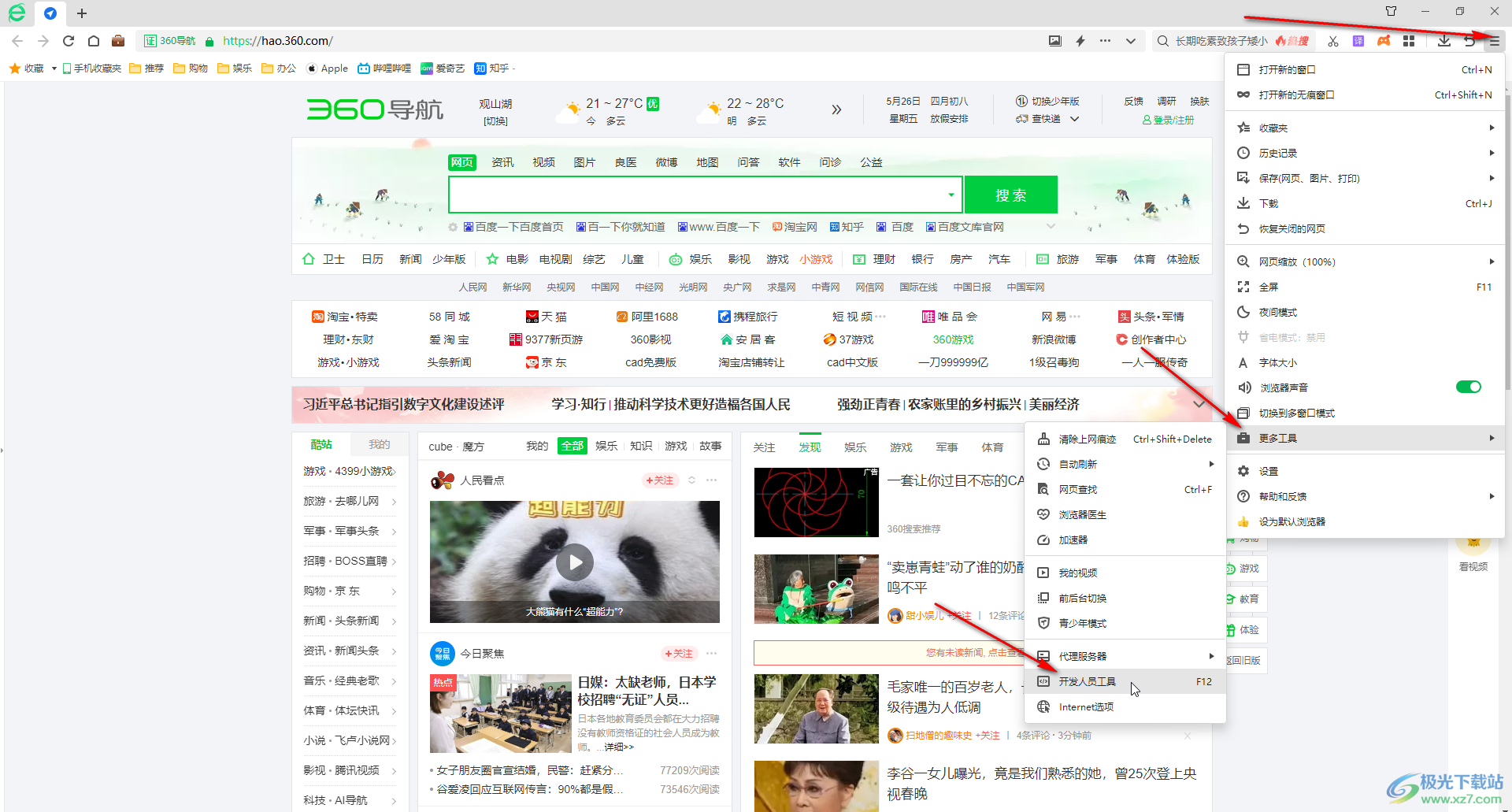Expand the 保存(网页、图片、打印) submenu

(x=1365, y=178)
